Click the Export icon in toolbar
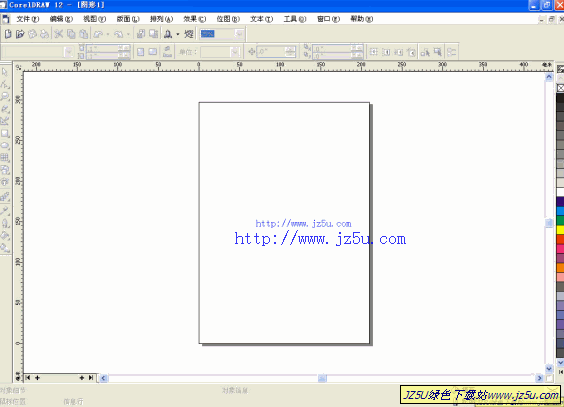The height and width of the screenshot is (407, 564). pyautogui.click(x=154, y=34)
